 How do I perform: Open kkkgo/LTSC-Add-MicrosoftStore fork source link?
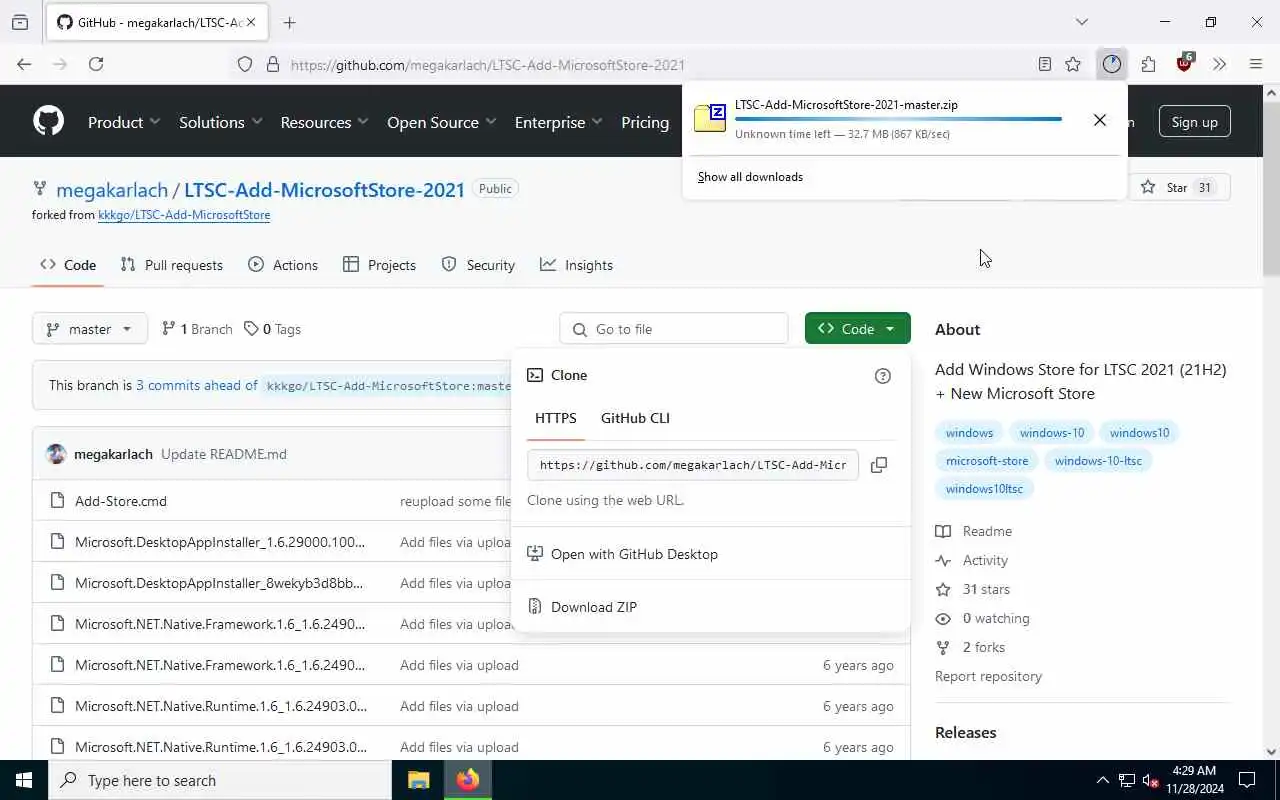(184, 215)
